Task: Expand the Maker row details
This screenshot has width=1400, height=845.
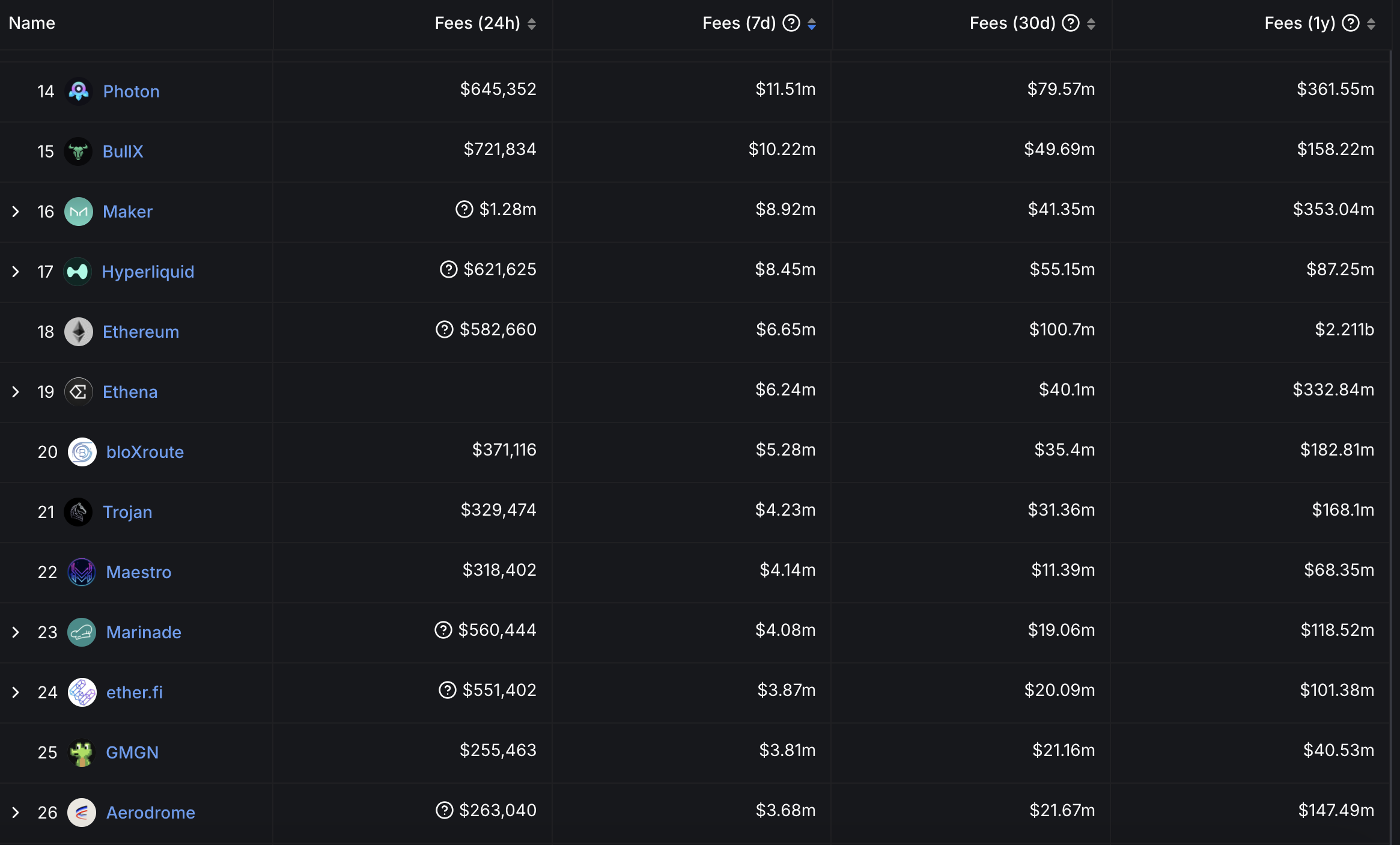Action: coord(14,210)
